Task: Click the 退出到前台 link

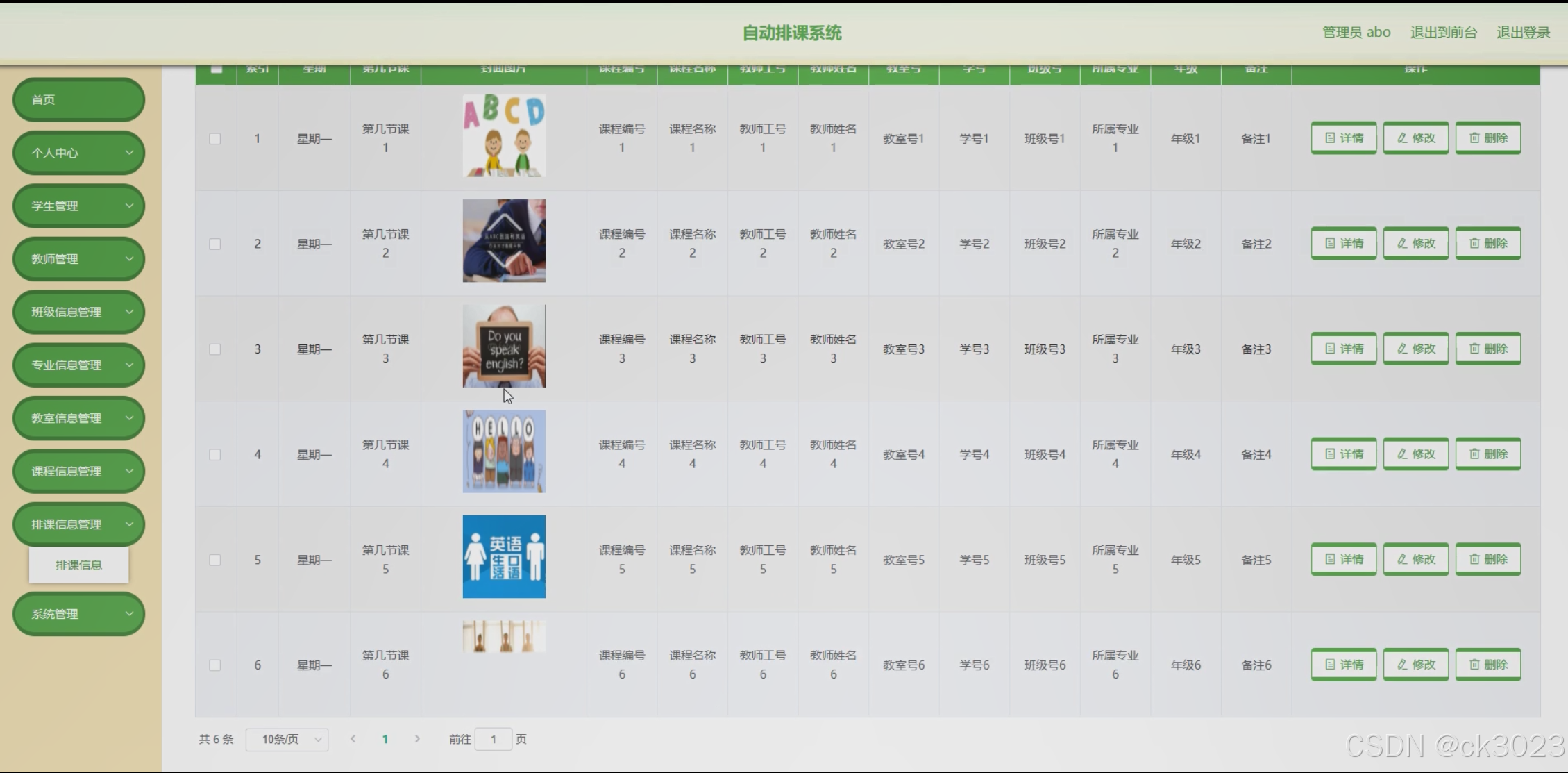Action: [x=1443, y=33]
